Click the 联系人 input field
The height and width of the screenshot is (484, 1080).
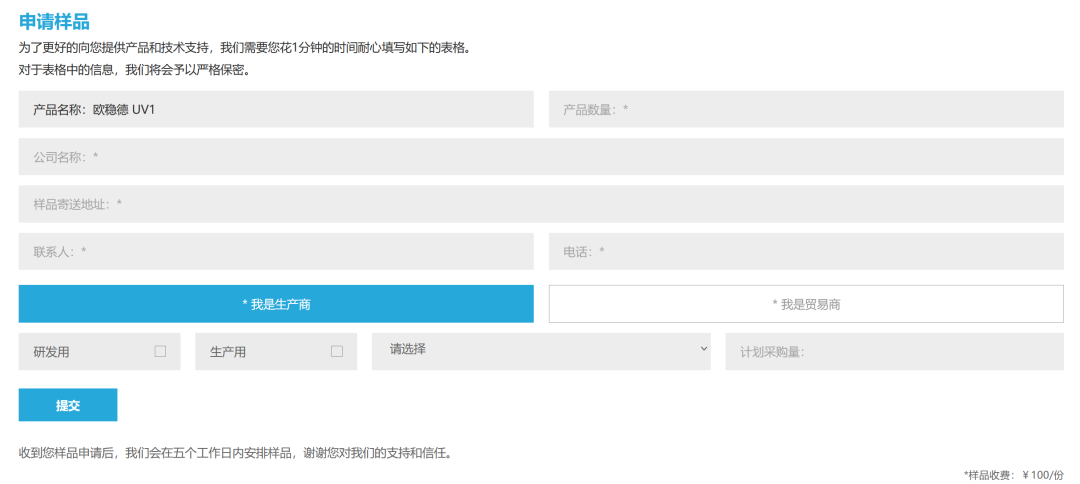[275, 252]
